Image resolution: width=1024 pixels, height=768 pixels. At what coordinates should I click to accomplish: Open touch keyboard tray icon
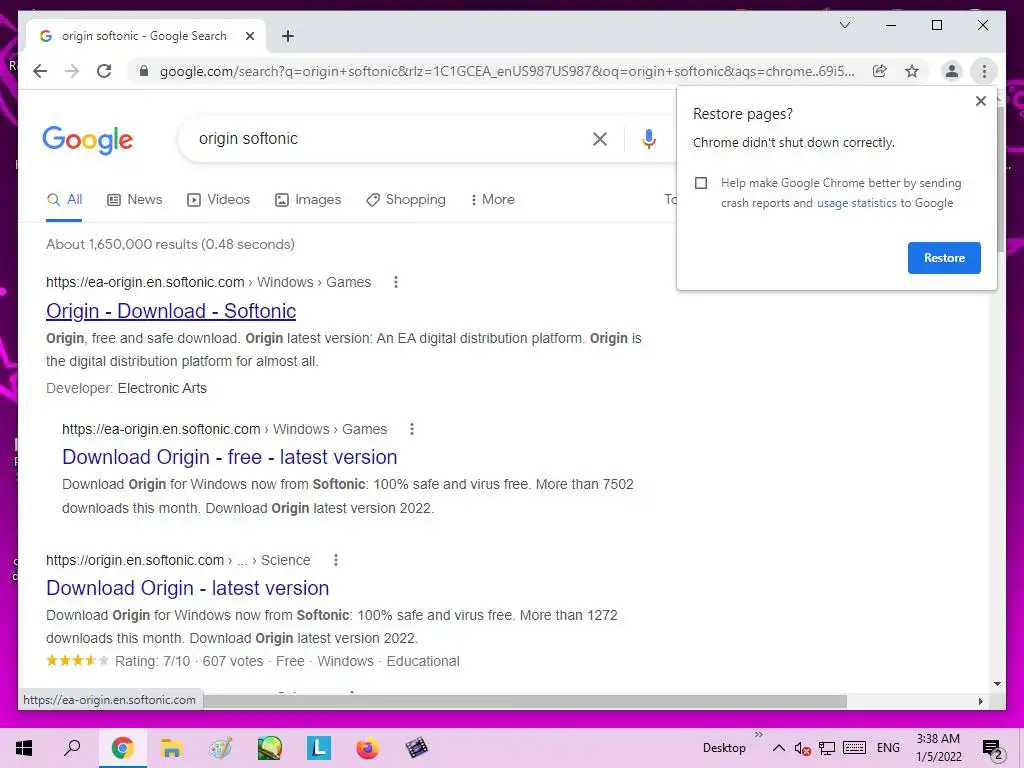854,748
